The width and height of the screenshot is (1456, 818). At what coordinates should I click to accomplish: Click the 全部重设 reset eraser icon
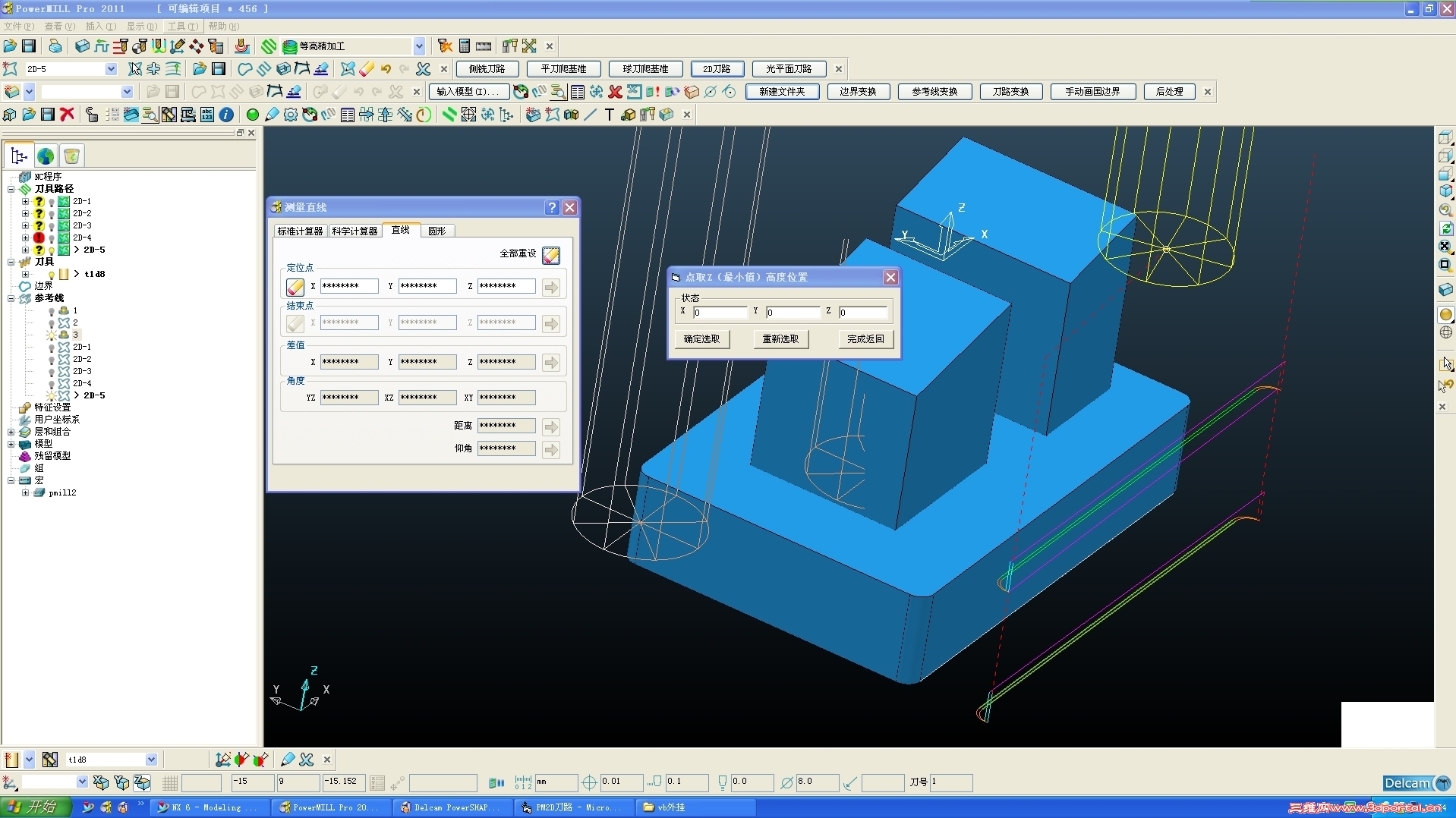click(x=551, y=255)
